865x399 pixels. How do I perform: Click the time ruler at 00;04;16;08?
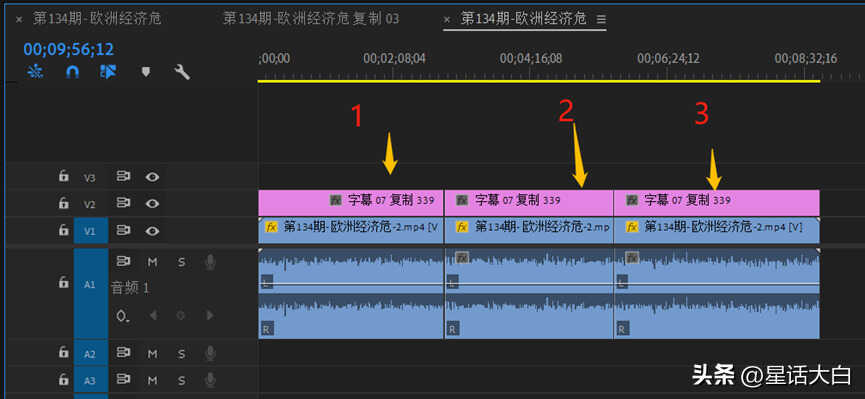[531, 58]
